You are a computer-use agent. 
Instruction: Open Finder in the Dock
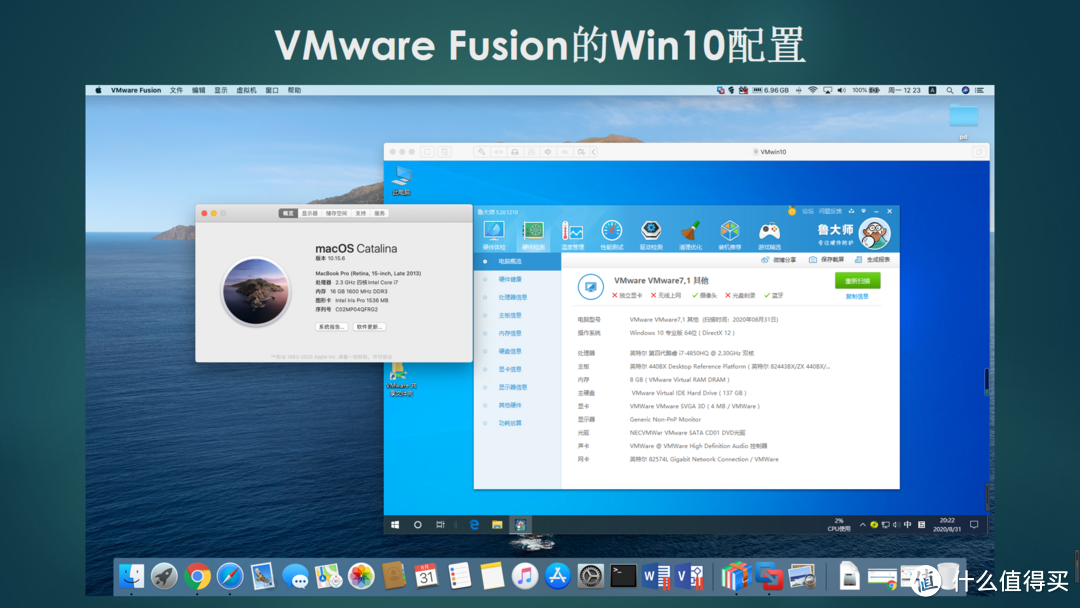point(131,576)
